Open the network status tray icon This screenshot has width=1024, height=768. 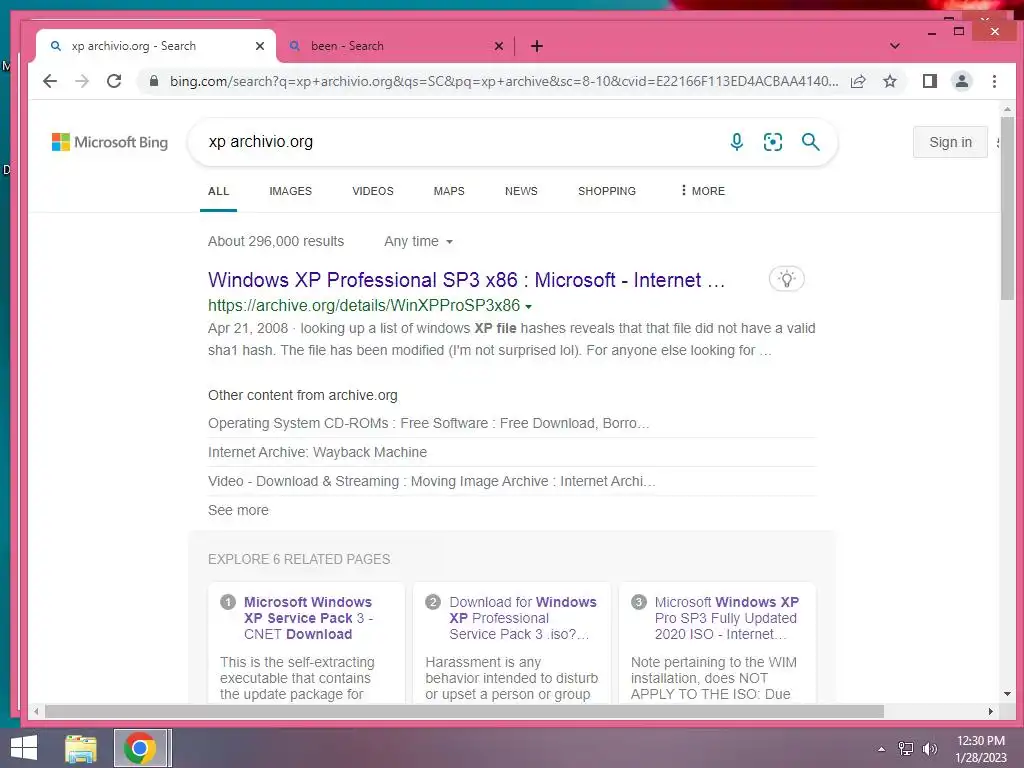905,748
